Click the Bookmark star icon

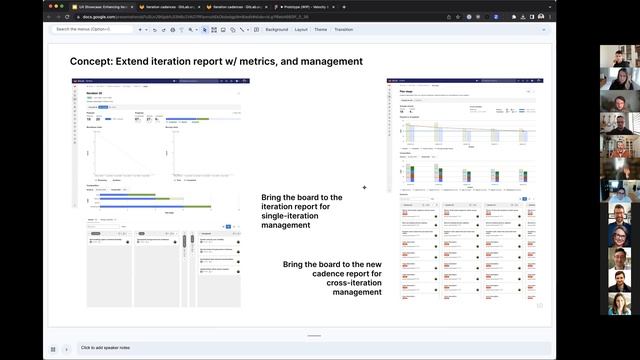(458, 17)
